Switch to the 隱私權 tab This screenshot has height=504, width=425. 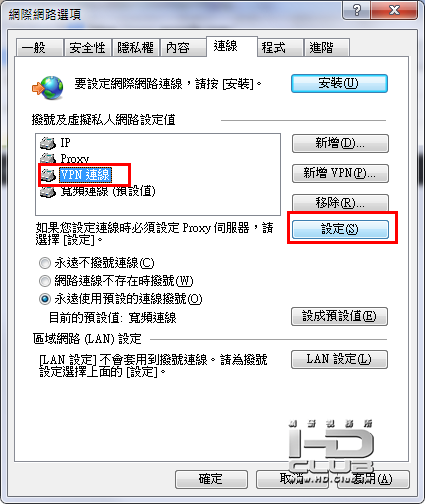(135, 48)
